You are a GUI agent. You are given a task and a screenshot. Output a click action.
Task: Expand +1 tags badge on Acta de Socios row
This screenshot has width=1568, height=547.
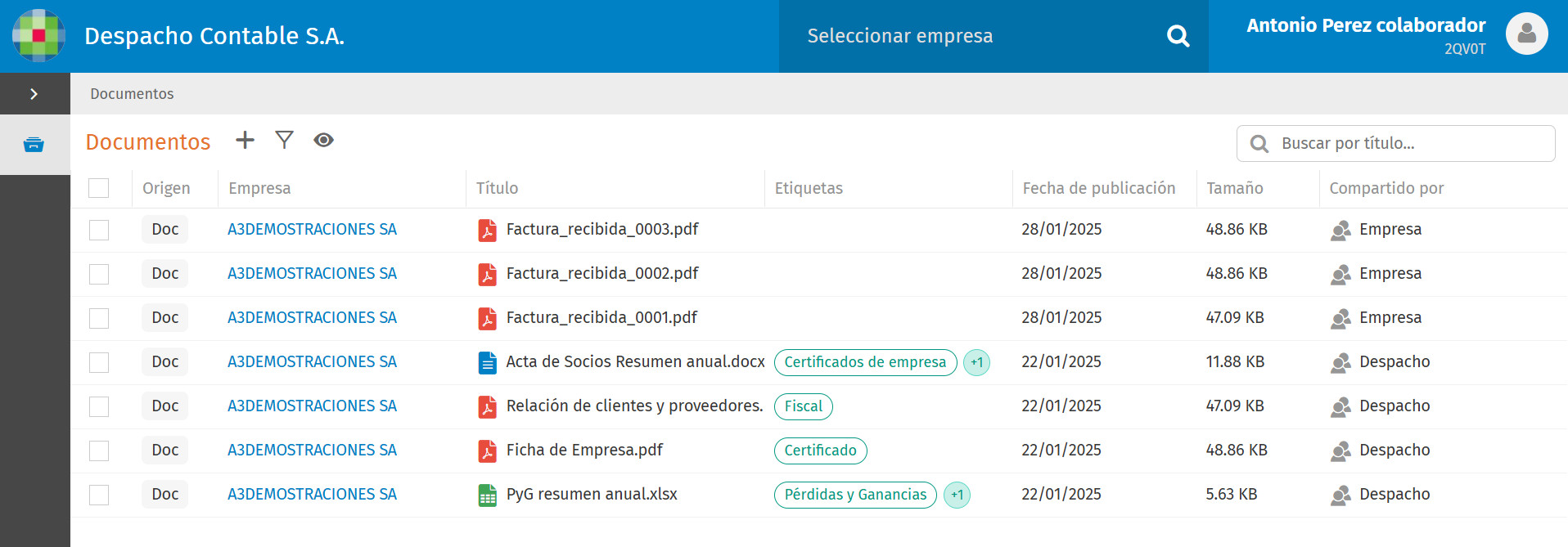coord(976,362)
